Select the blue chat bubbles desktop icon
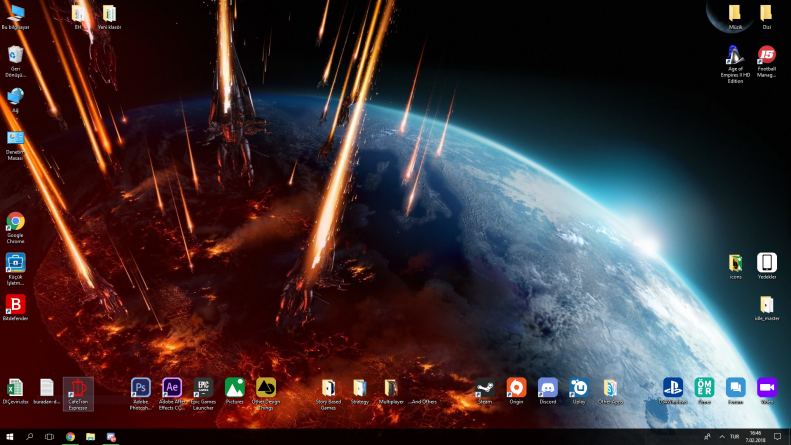This screenshot has height=445, width=791. click(736, 391)
